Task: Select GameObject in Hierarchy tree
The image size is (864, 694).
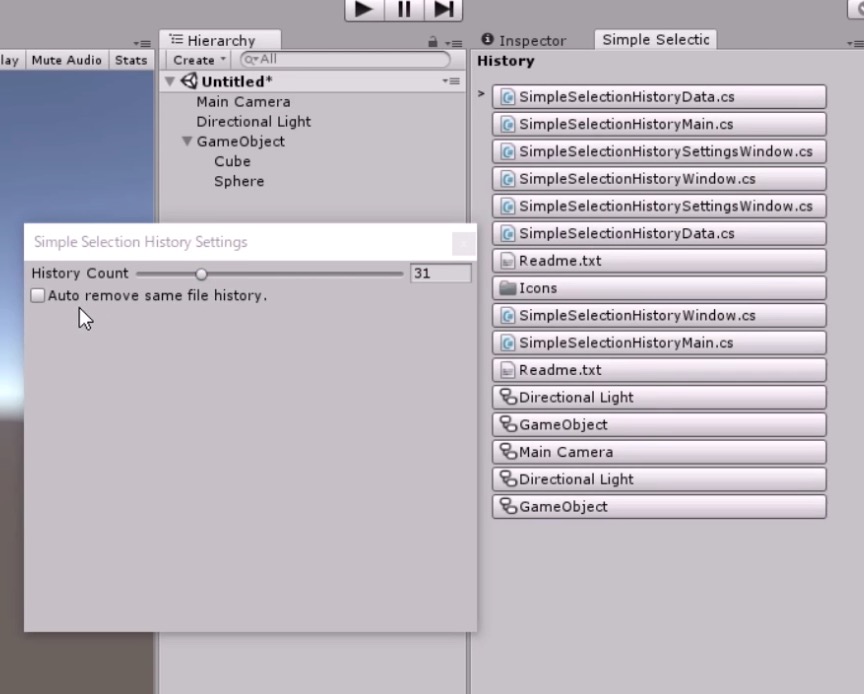Action: (x=240, y=142)
